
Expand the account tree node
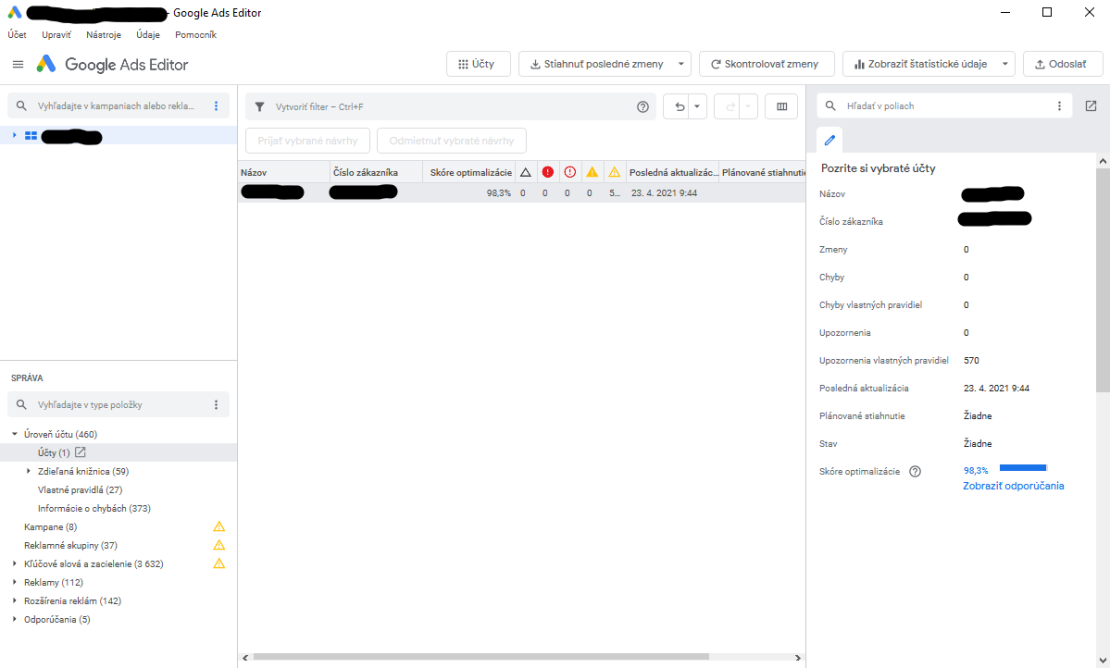coord(14,135)
